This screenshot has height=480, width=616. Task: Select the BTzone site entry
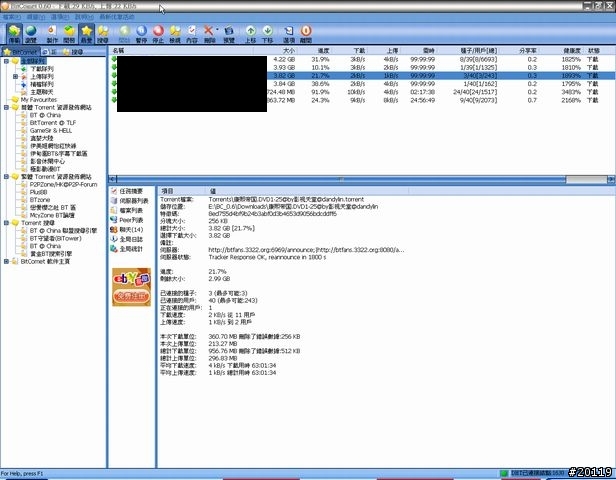click(x=40, y=200)
